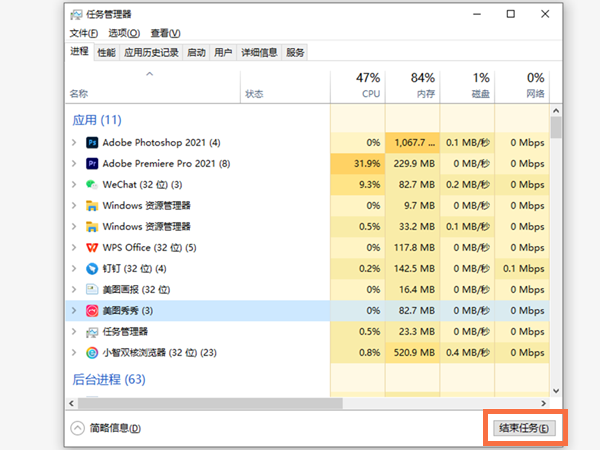Click the 美图画报 app icon
The height and width of the screenshot is (450, 600).
[92, 290]
